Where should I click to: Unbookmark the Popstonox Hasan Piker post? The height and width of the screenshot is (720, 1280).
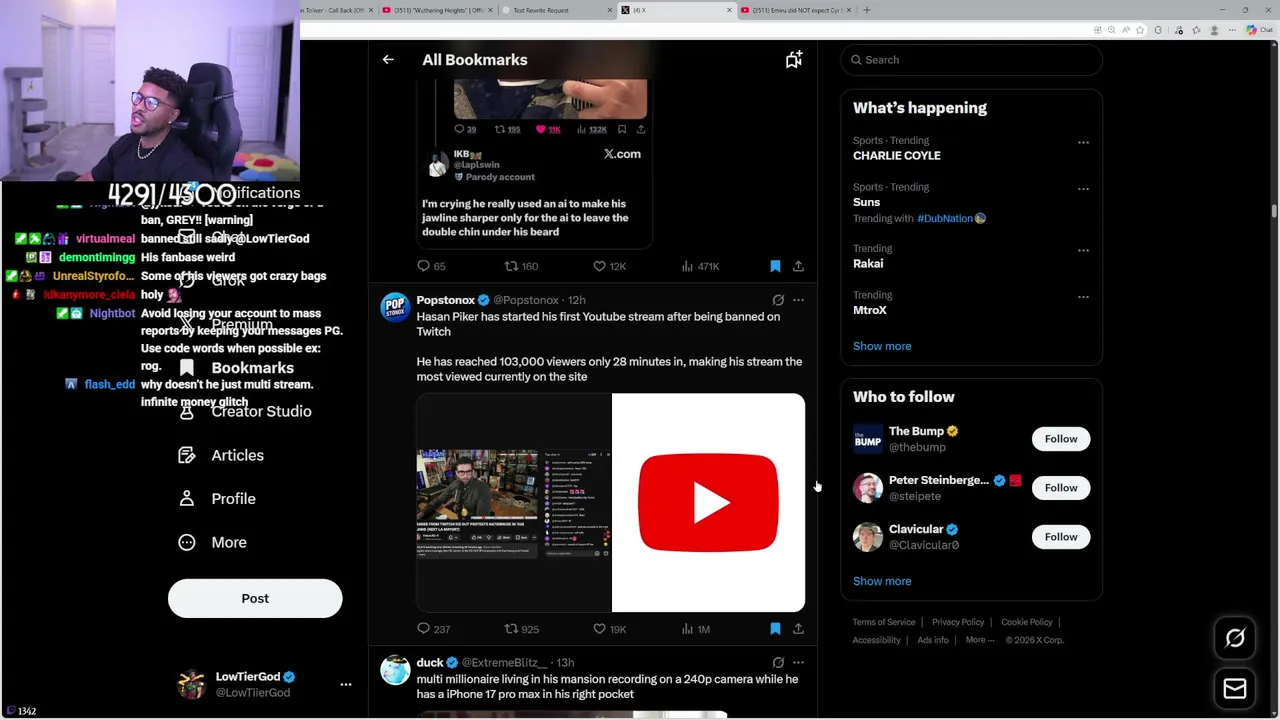point(775,629)
